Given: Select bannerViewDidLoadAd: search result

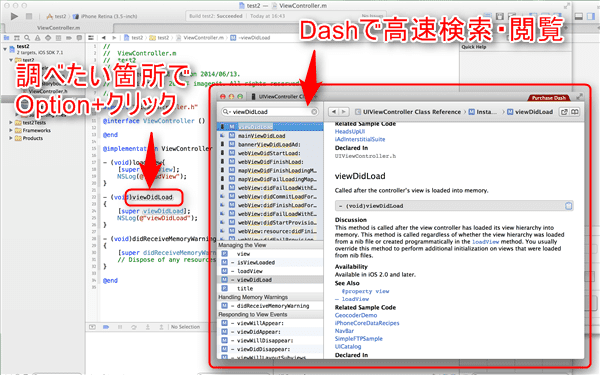Looking at the screenshot, I should (270, 145).
